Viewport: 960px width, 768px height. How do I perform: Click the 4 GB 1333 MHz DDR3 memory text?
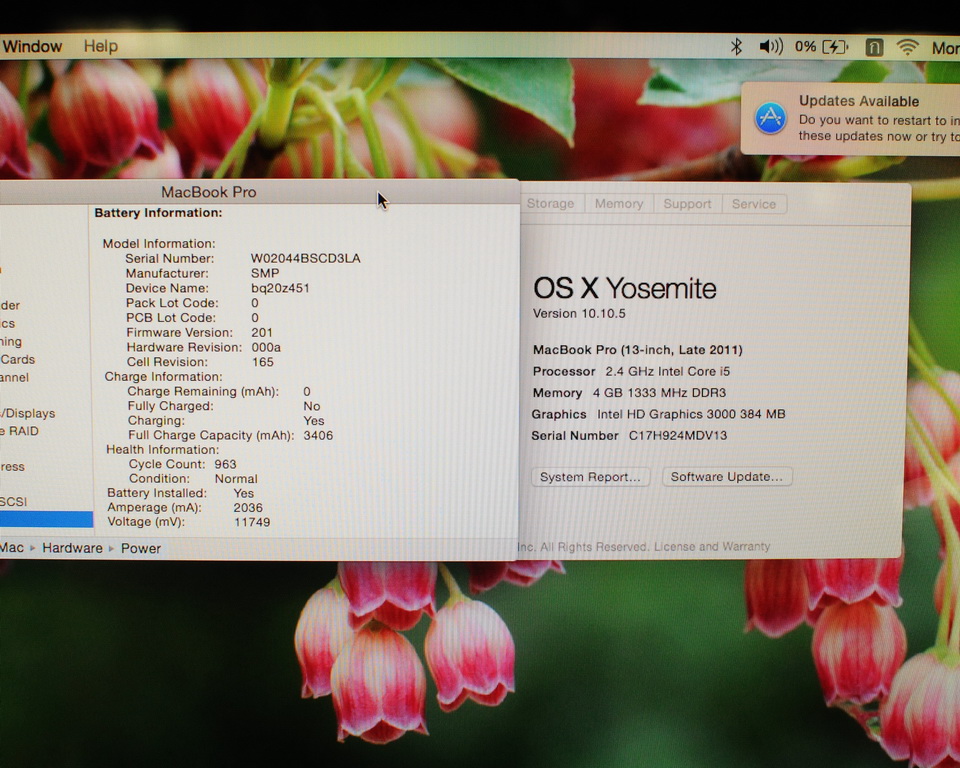pos(659,393)
